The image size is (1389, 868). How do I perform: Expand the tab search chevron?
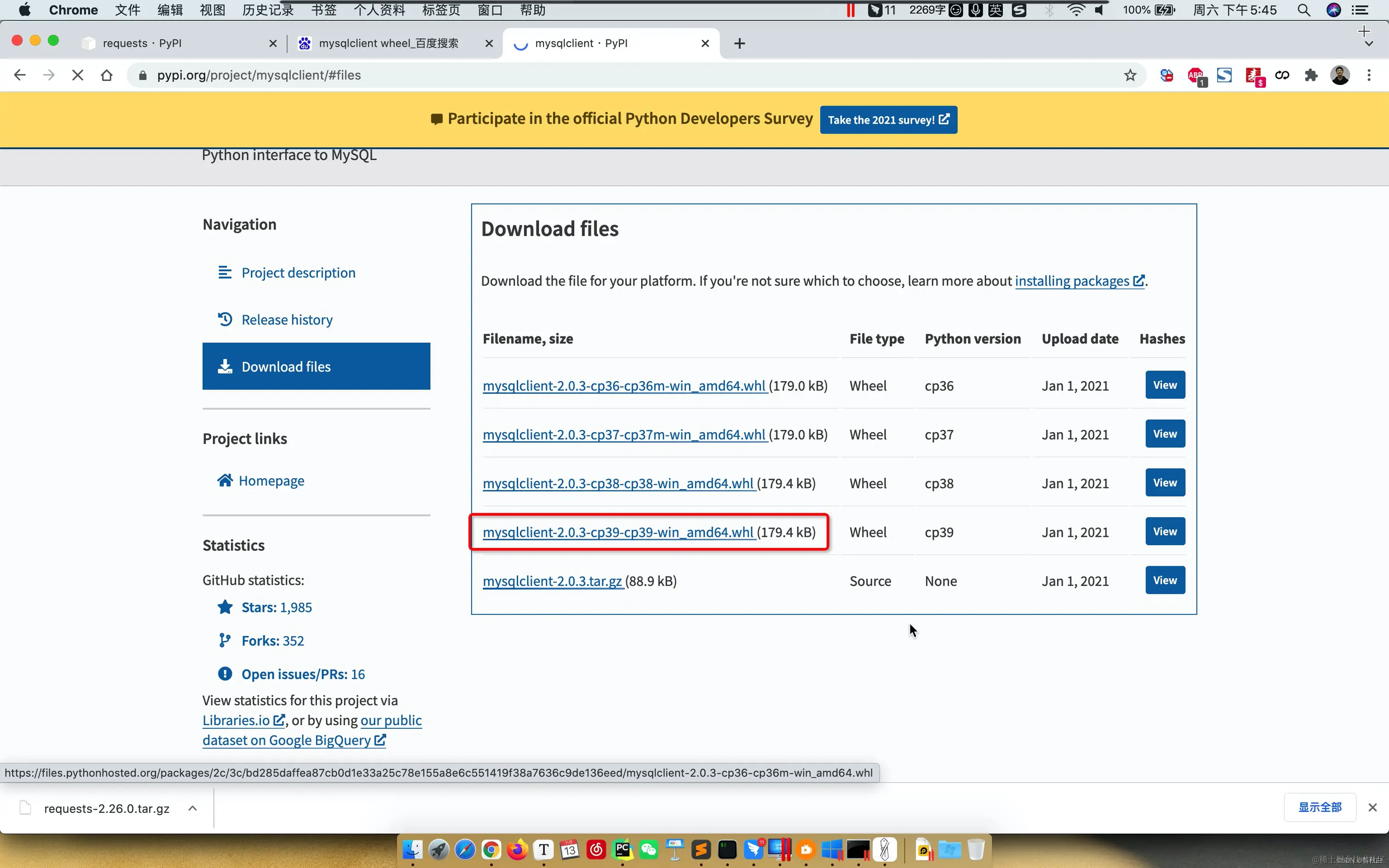coord(1369,44)
